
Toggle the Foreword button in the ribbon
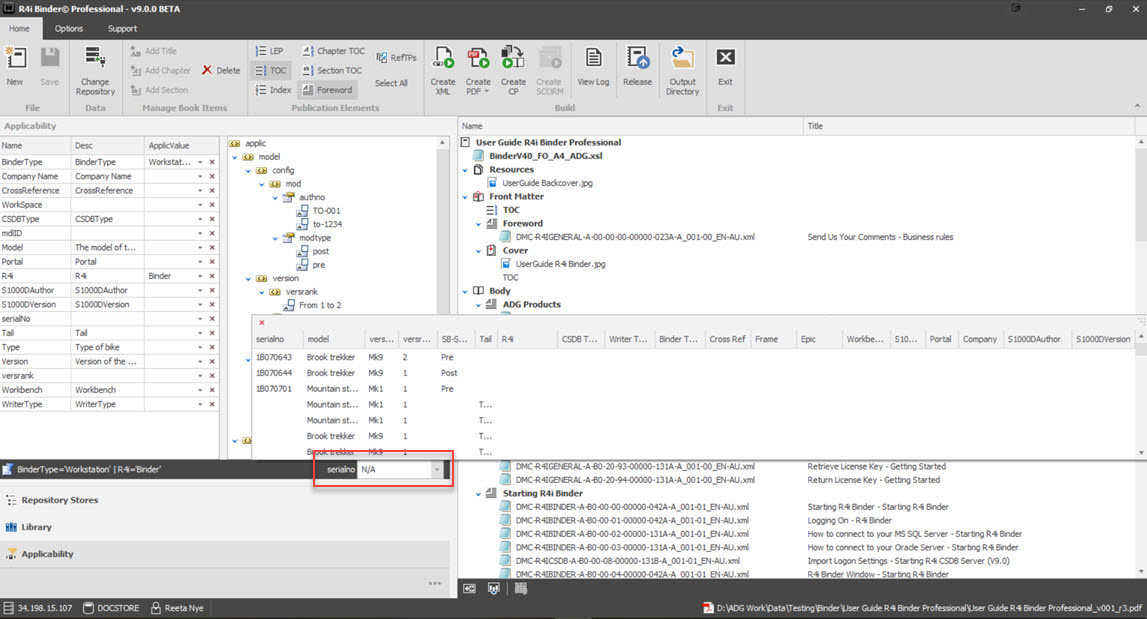[328, 90]
